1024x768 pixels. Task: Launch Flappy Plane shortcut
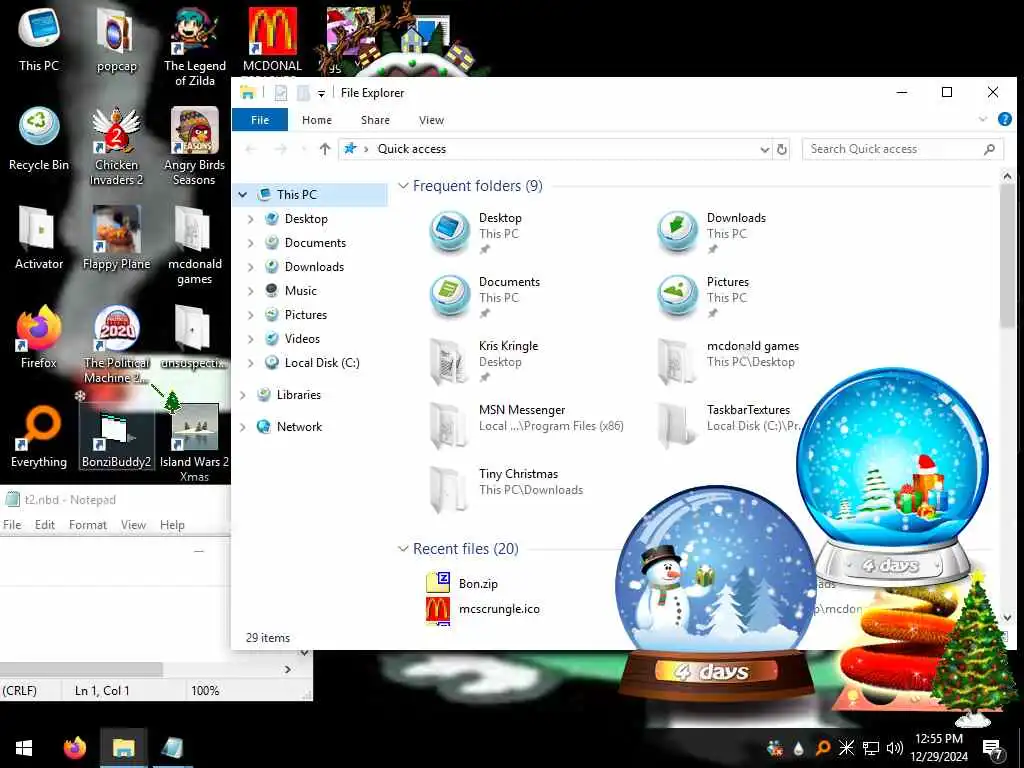(x=116, y=238)
